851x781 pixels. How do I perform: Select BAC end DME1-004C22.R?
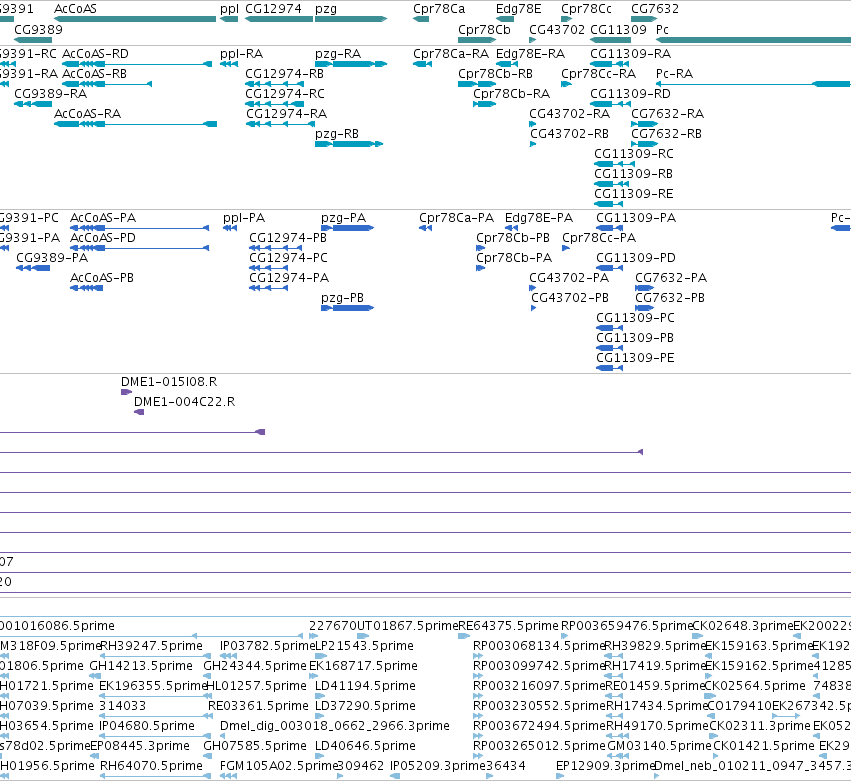[185, 402]
